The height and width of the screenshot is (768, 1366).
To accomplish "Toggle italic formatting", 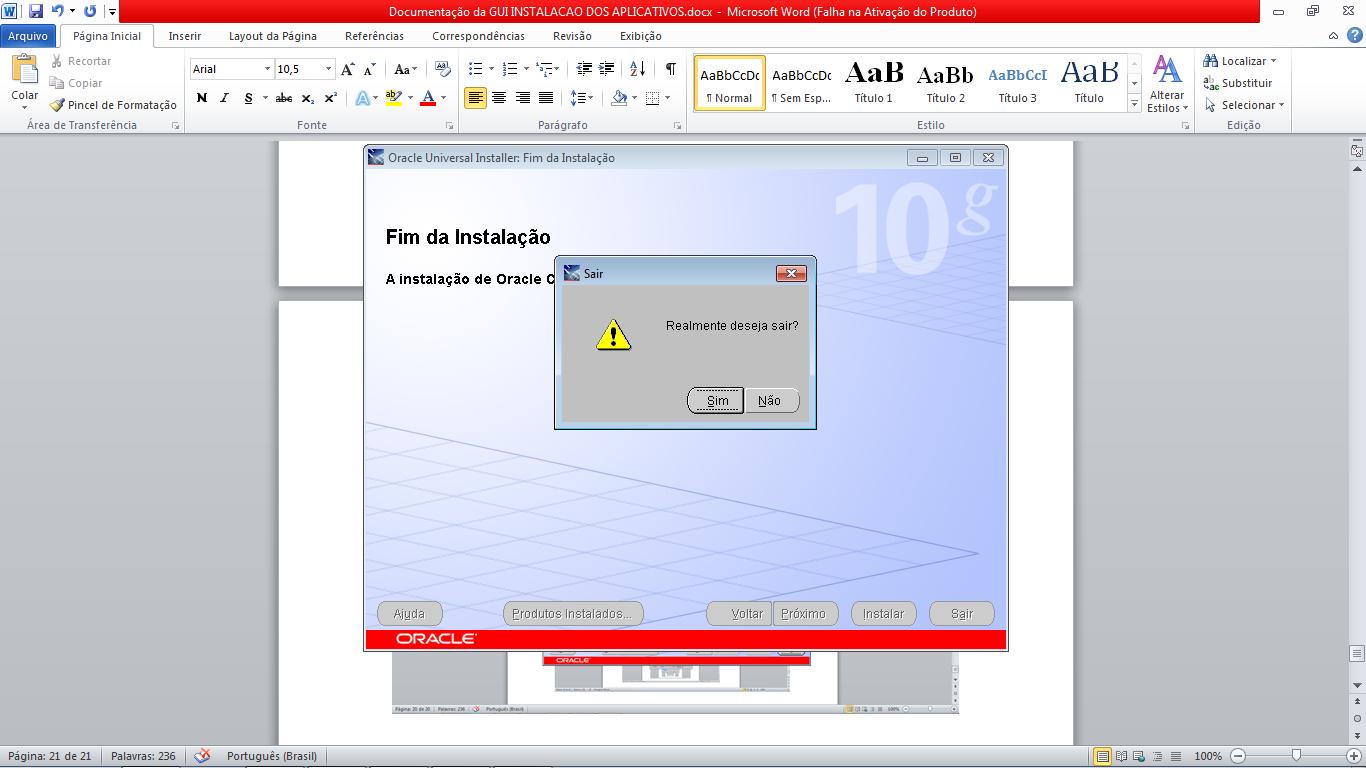I will pyautogui.click(x=223, y=99).
